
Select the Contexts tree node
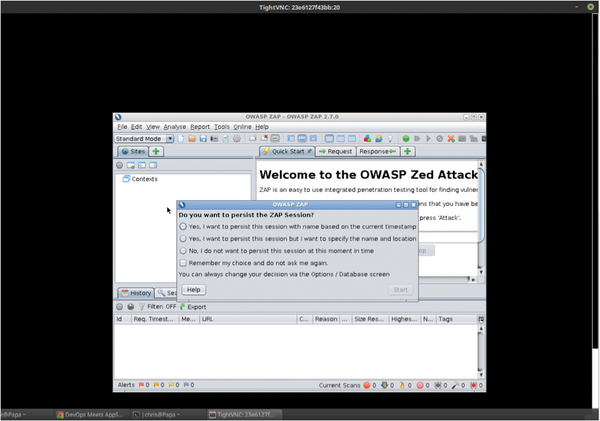coord(140,179)
